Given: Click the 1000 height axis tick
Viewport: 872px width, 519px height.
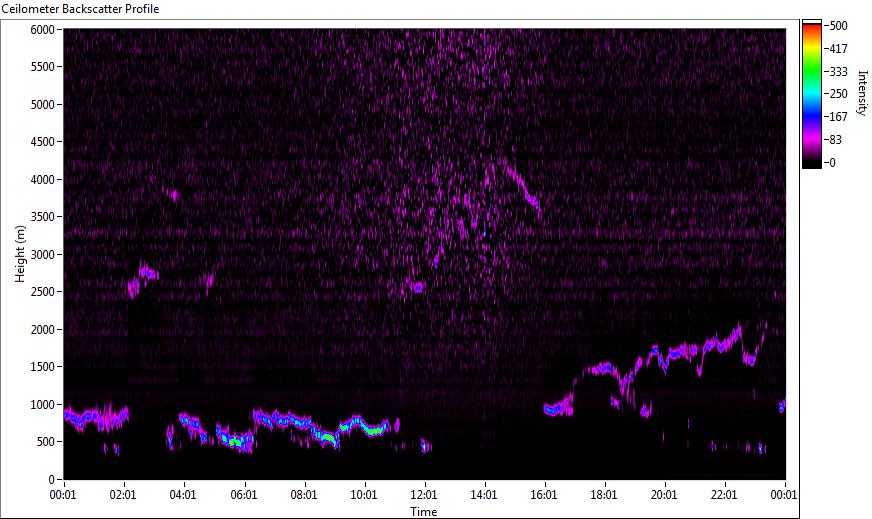Looking at the screenshot, I should click(x=42, y=405).
